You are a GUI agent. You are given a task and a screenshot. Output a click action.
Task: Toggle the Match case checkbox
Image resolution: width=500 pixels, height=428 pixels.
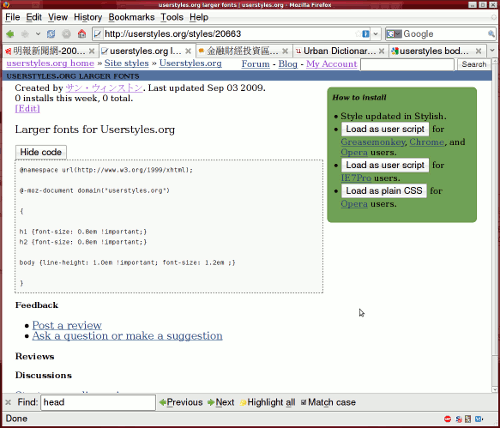pos(303,402)
